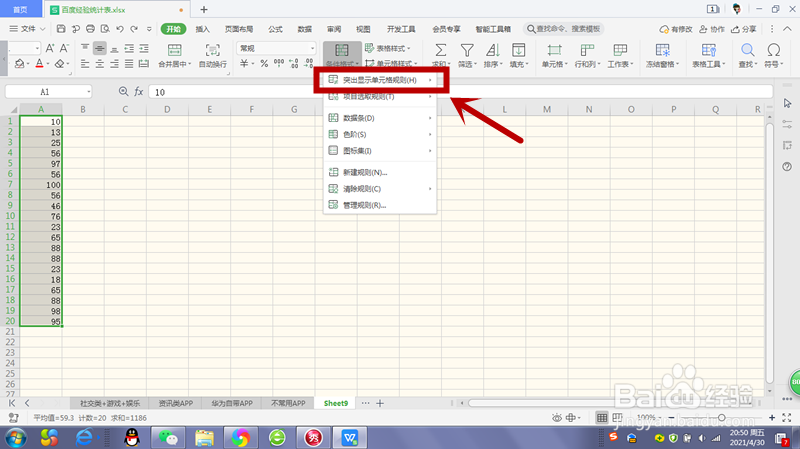
Task: Open WeChat from the Windows taskbar
Action: click(168, 438)
